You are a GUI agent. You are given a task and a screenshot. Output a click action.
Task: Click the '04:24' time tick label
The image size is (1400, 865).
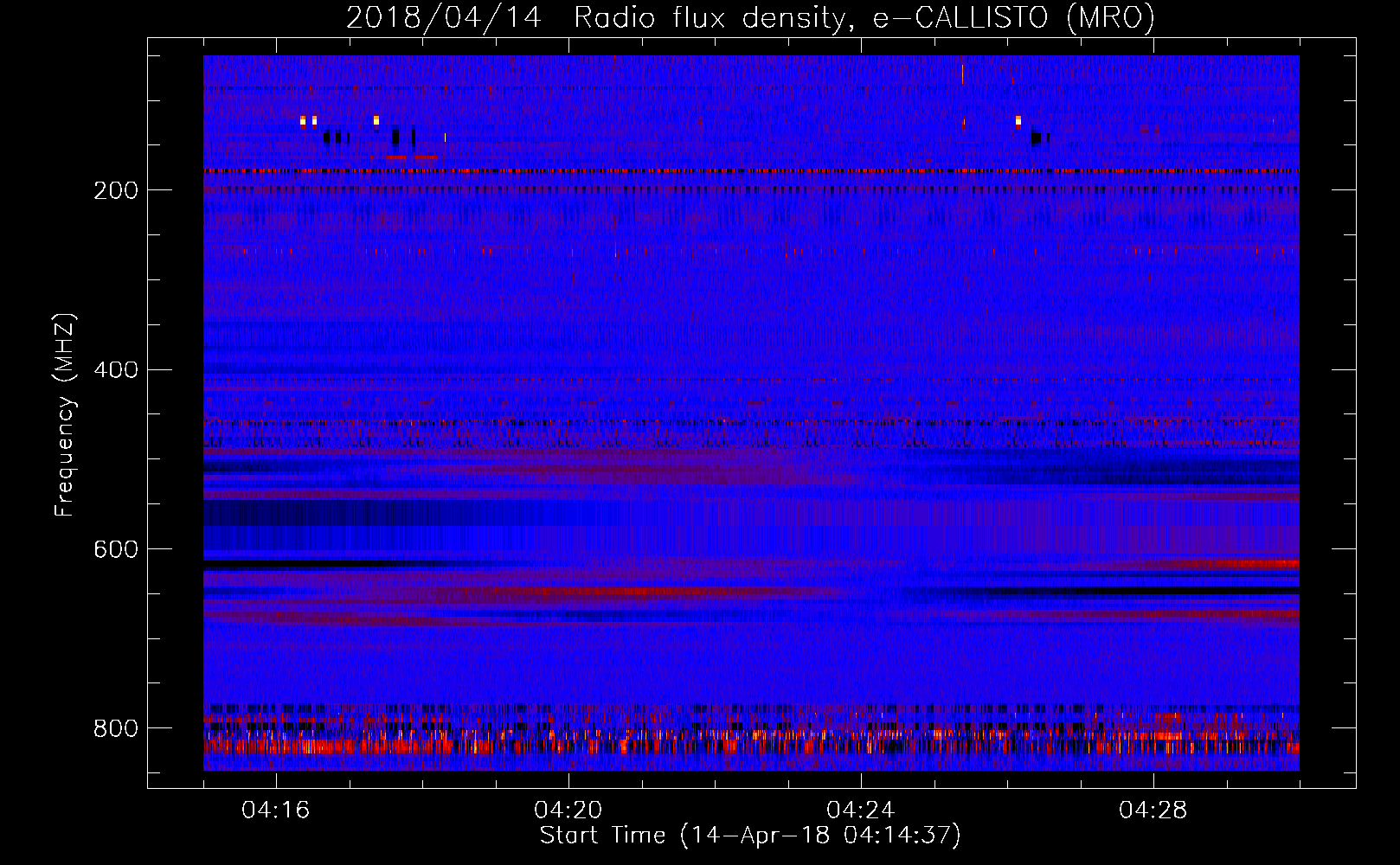click(x=861, y=810)
